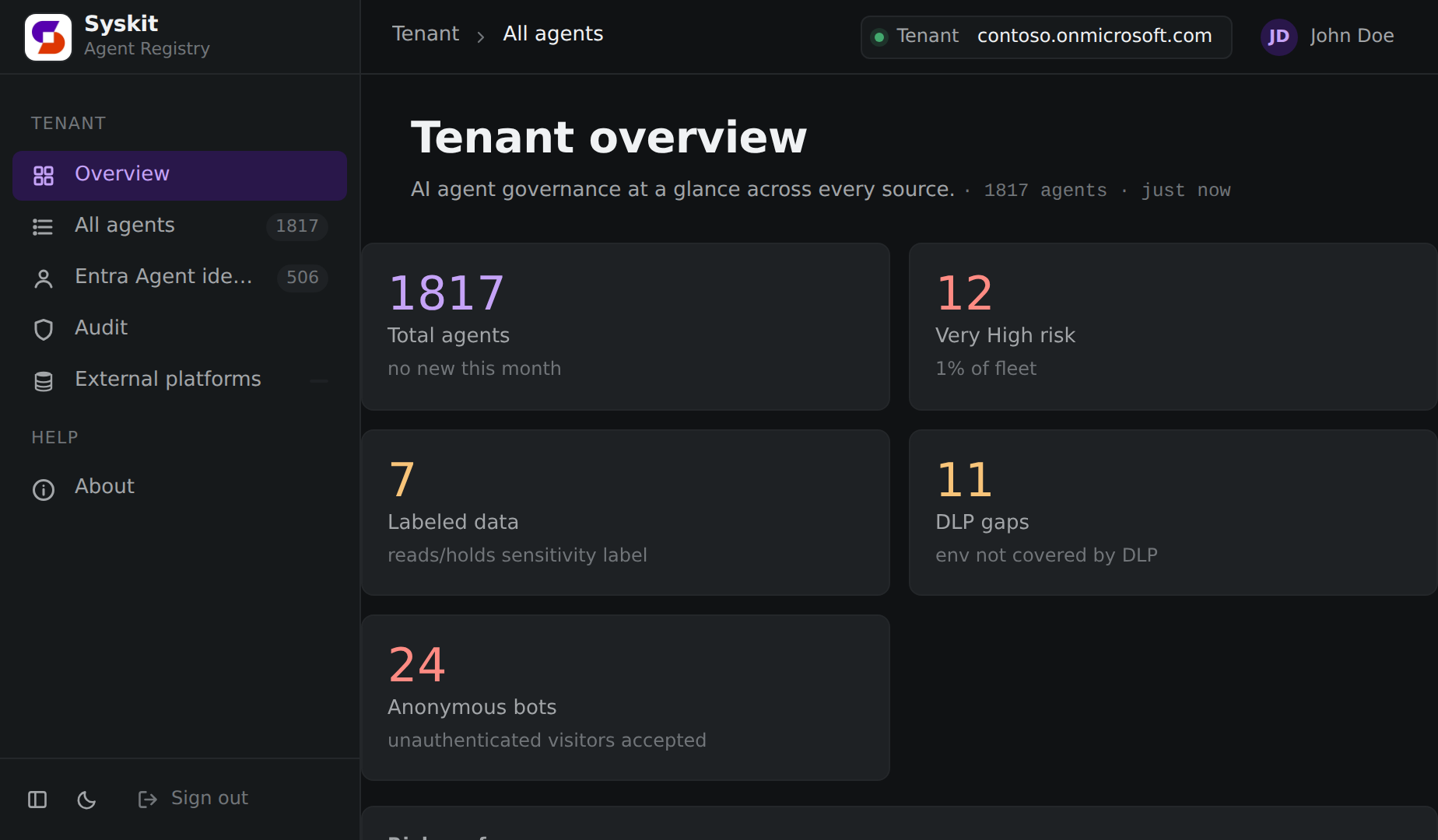This screenshot has height=840, width=1438.
Task: Open the 12 Very High risk card
Action: (1173, 327)
